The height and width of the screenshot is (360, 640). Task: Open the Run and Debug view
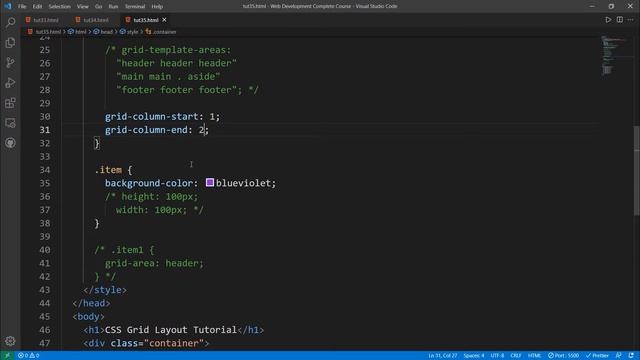[10, 82]
